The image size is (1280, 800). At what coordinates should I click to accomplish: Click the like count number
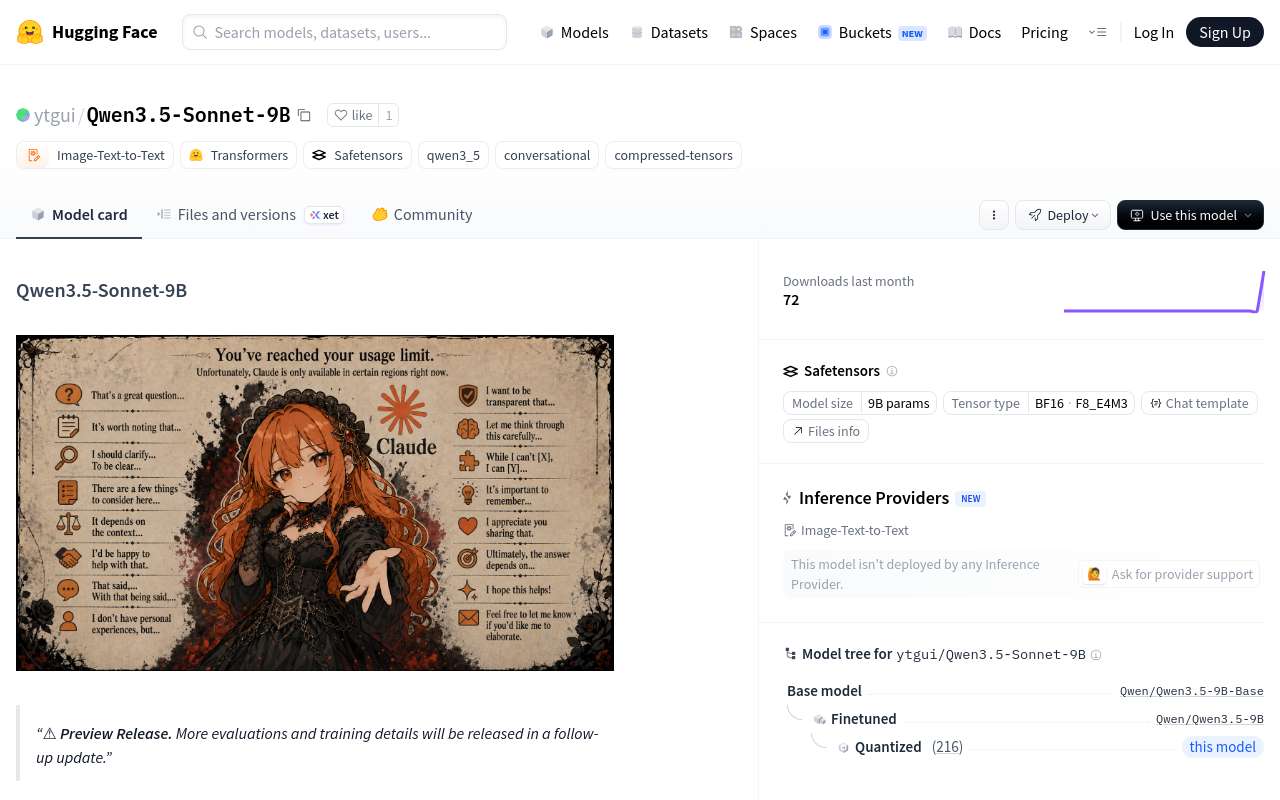tap(389, 115)
